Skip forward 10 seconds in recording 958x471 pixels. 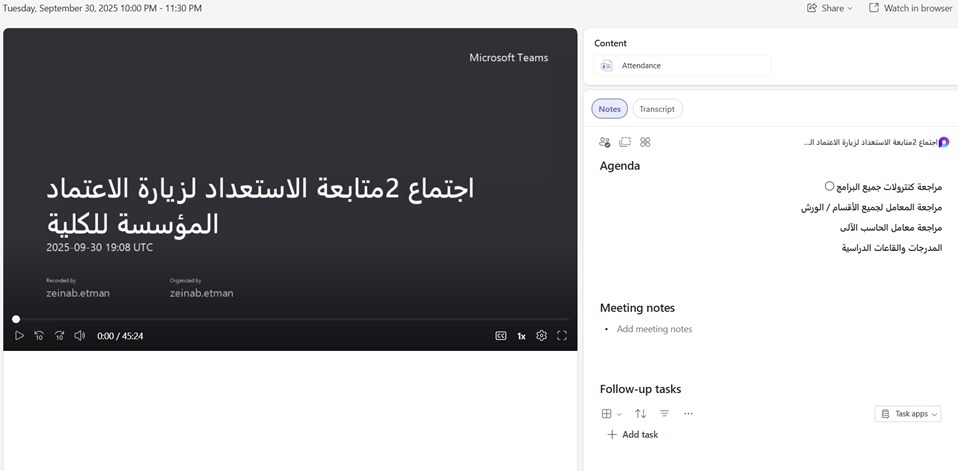(59, 336)
